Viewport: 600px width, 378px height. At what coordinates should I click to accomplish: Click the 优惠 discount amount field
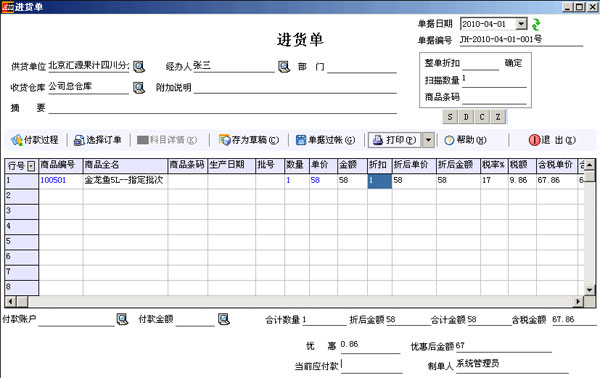(x=370, y=345)
